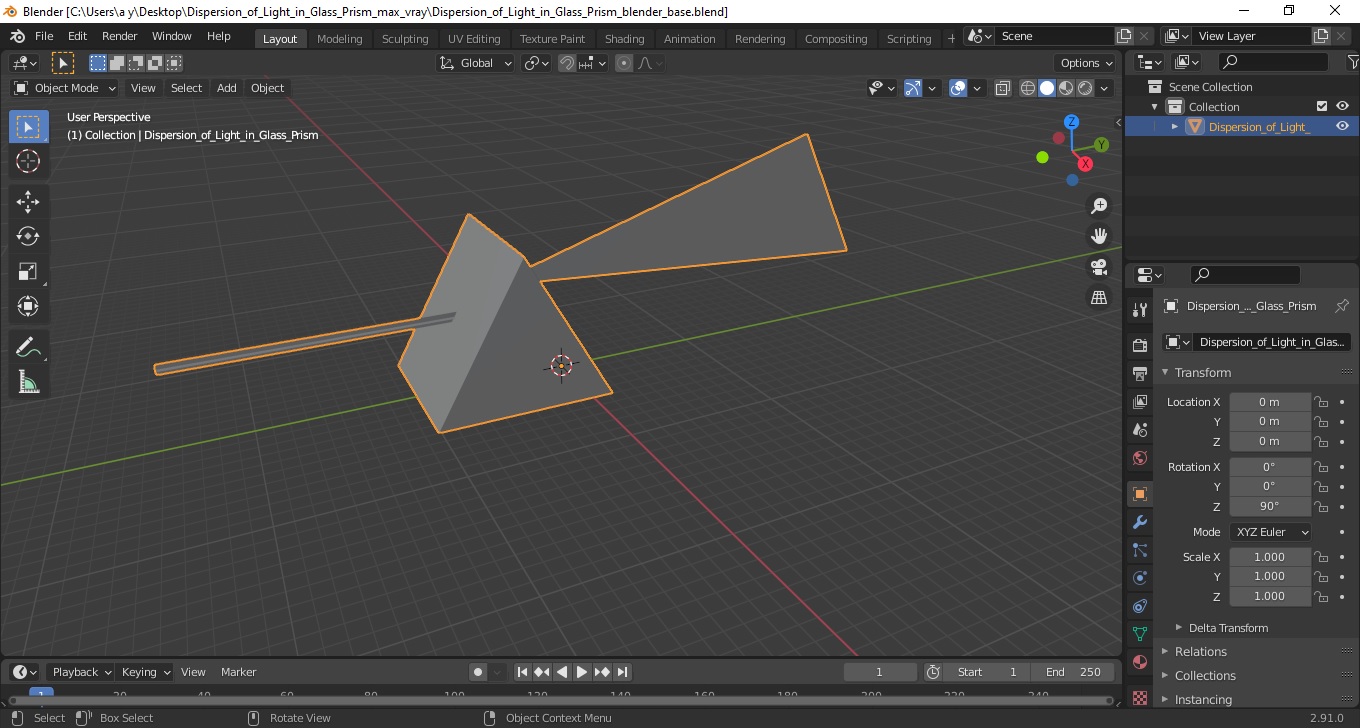Expand Dispersion_of_Light object tree arrow

tap(1175, 126)
